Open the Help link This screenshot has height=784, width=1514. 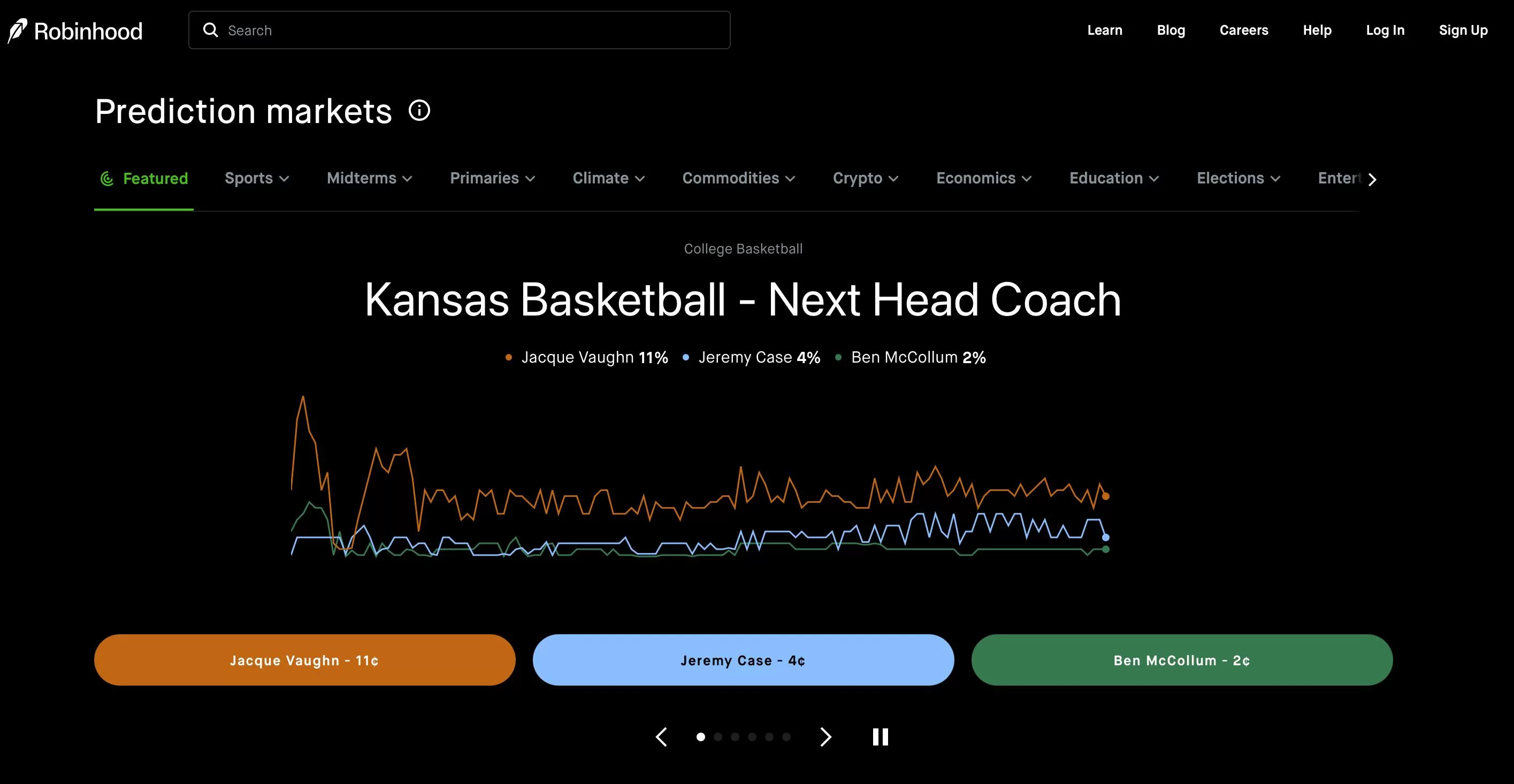(1317, 30)
